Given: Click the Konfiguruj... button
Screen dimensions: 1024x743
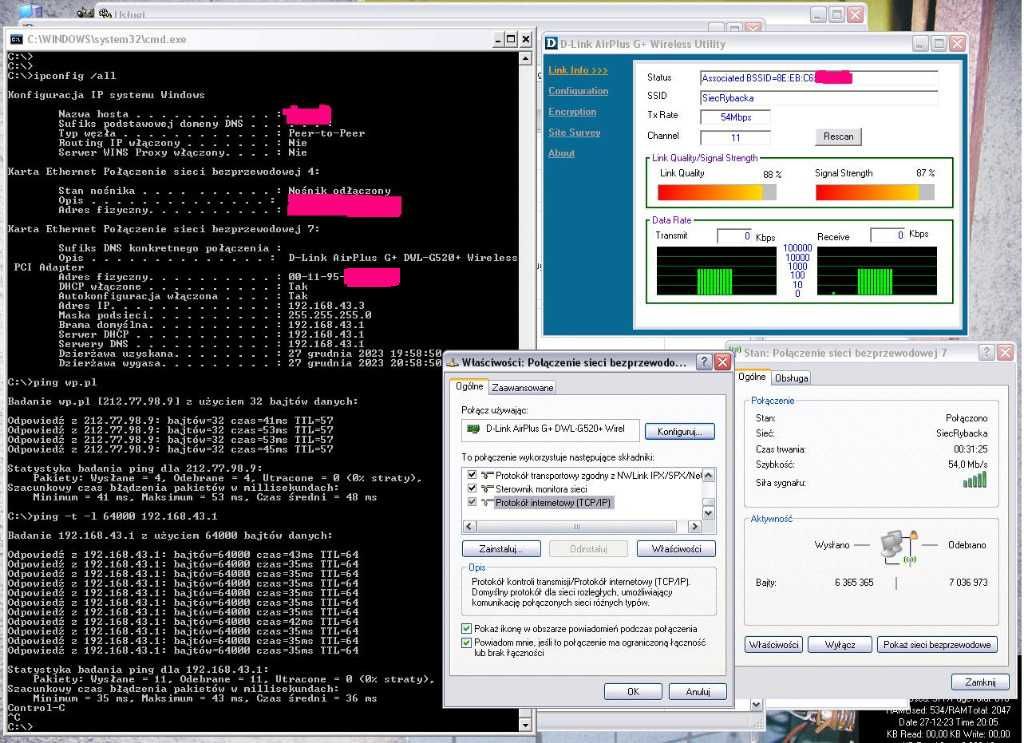Looking at the screenshot, I should (x=679, y=432).
